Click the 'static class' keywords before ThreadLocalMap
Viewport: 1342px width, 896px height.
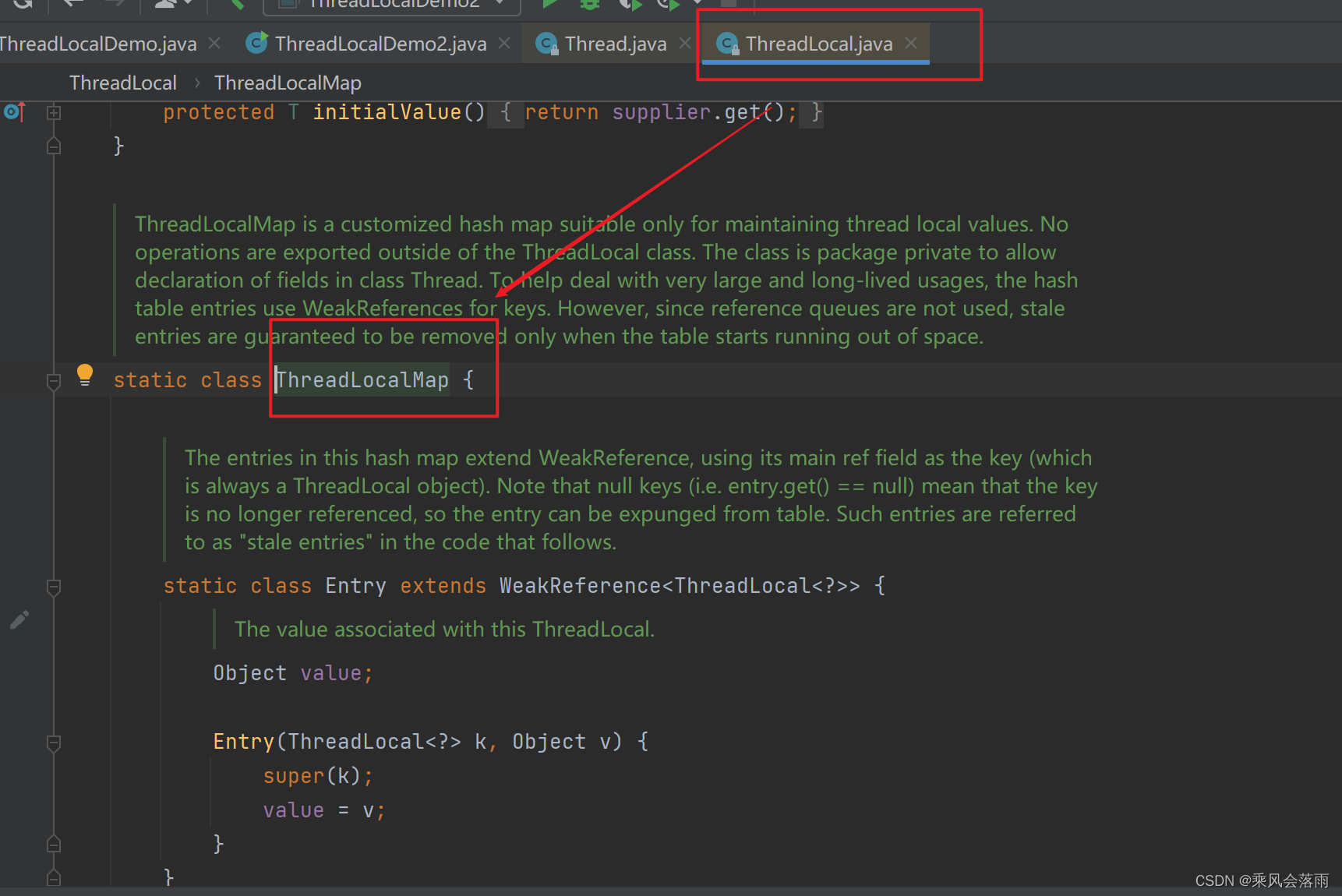click(187, 380)
